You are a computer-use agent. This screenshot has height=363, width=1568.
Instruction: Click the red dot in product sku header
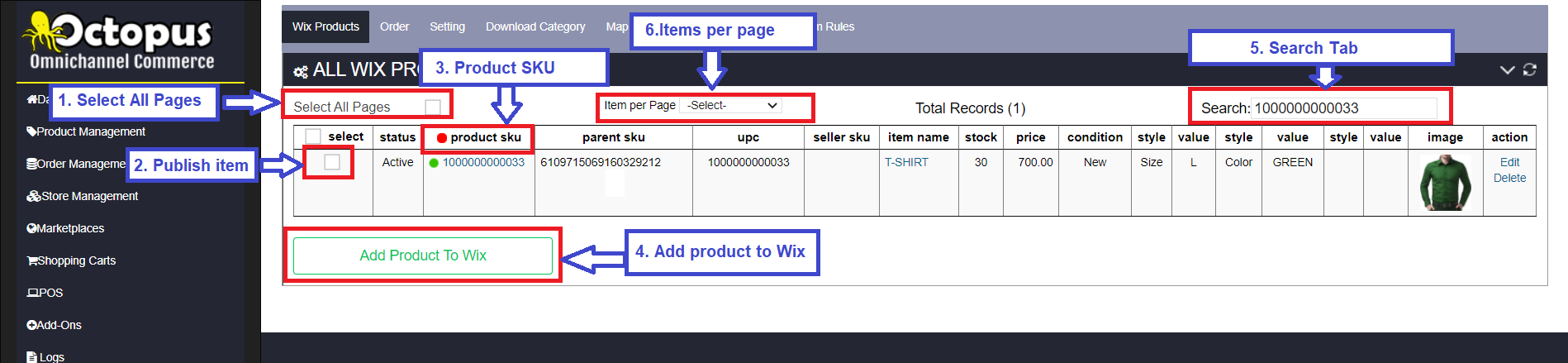pyautogui.click(x=442, y=138)
